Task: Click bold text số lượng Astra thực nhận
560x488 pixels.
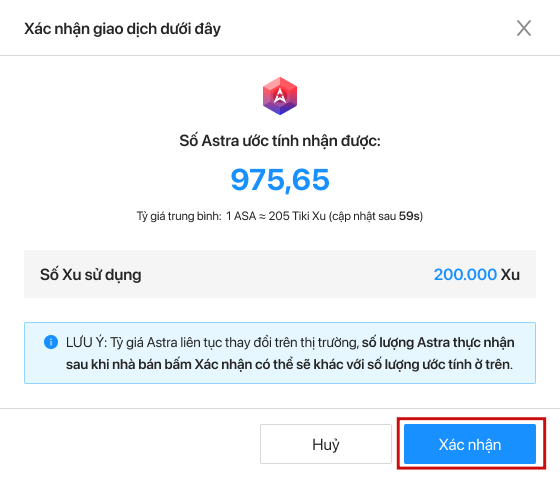Action: point(438,342)
